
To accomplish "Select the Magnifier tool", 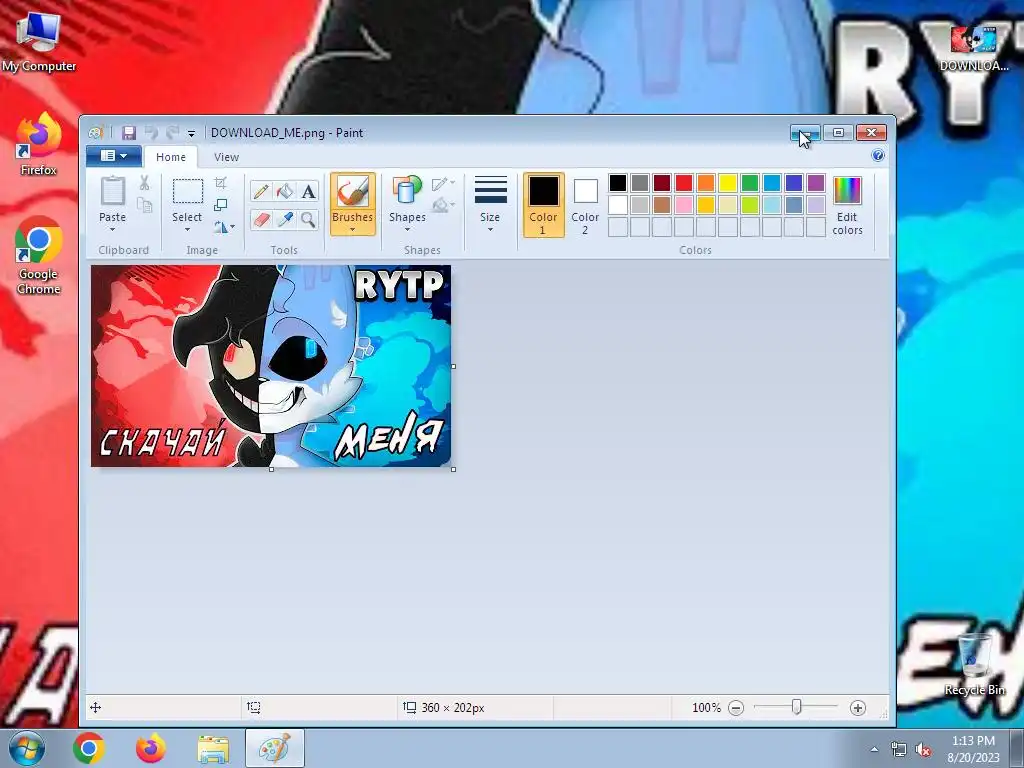I will coord(308,219).
